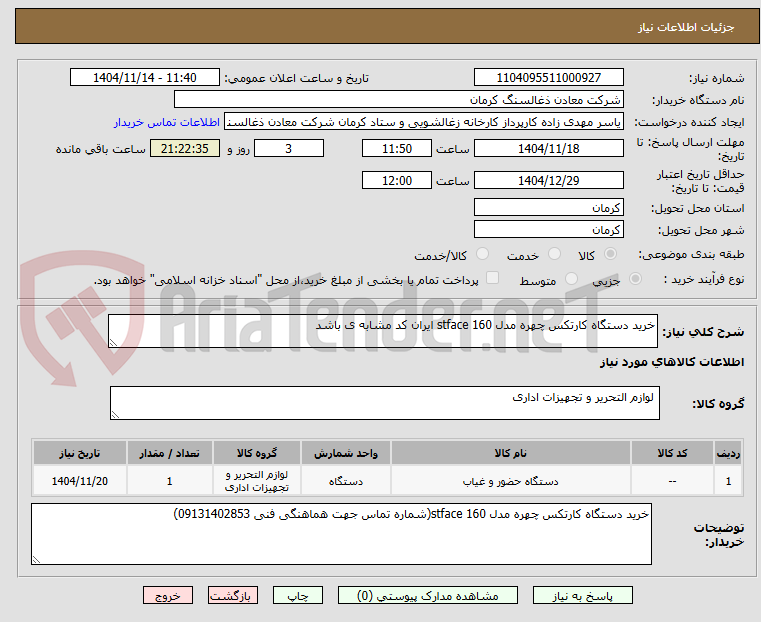Viewport: 761px width, 622px height.
Task: Click the ردیف column header
Action: (x=728, y=453)
